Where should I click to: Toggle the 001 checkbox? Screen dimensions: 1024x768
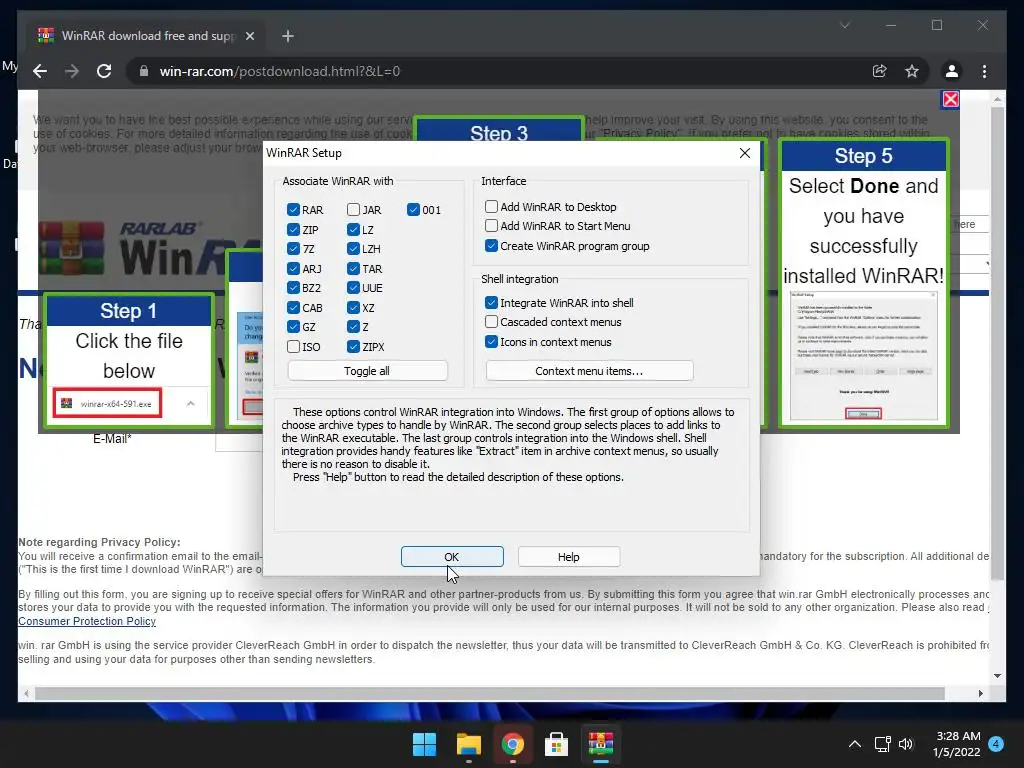click(x=413, y=210)
